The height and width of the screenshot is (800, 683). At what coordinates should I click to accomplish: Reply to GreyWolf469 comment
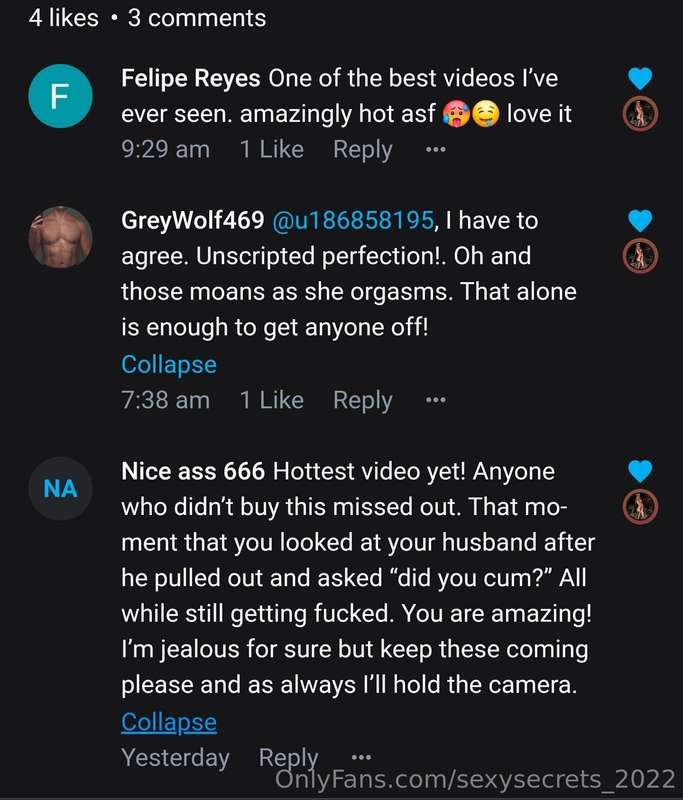pos(363,401)
